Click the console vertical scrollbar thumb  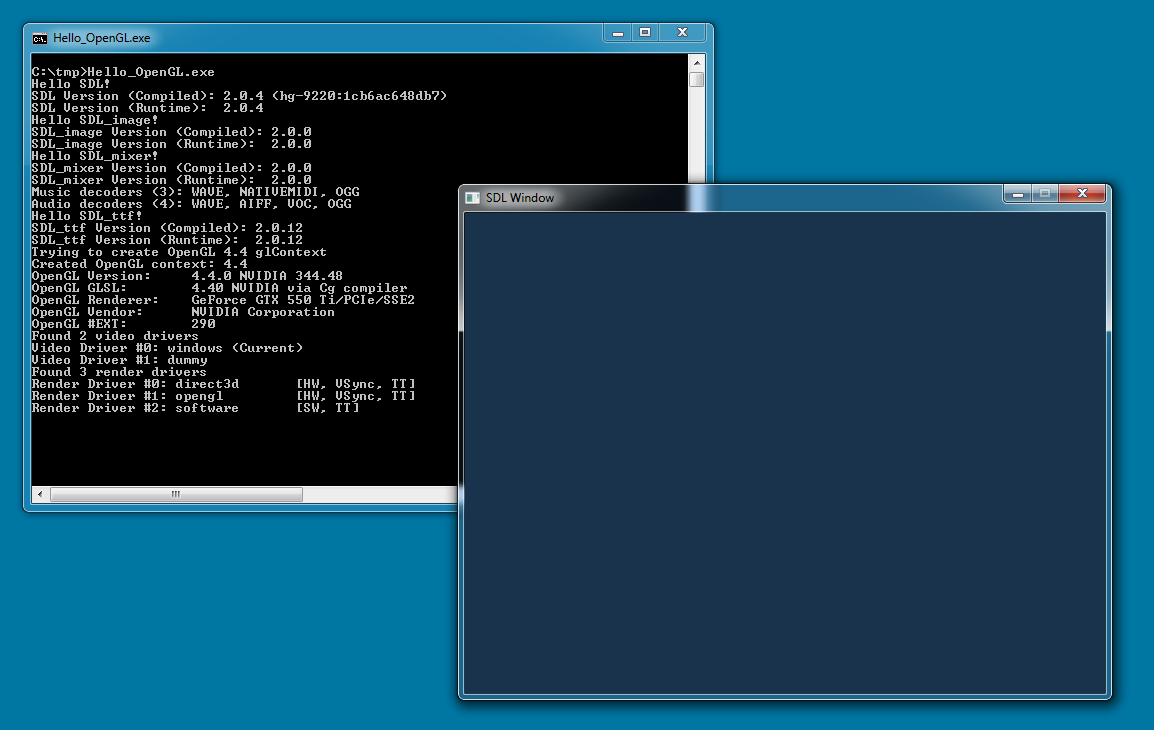(x=696, y=79)
